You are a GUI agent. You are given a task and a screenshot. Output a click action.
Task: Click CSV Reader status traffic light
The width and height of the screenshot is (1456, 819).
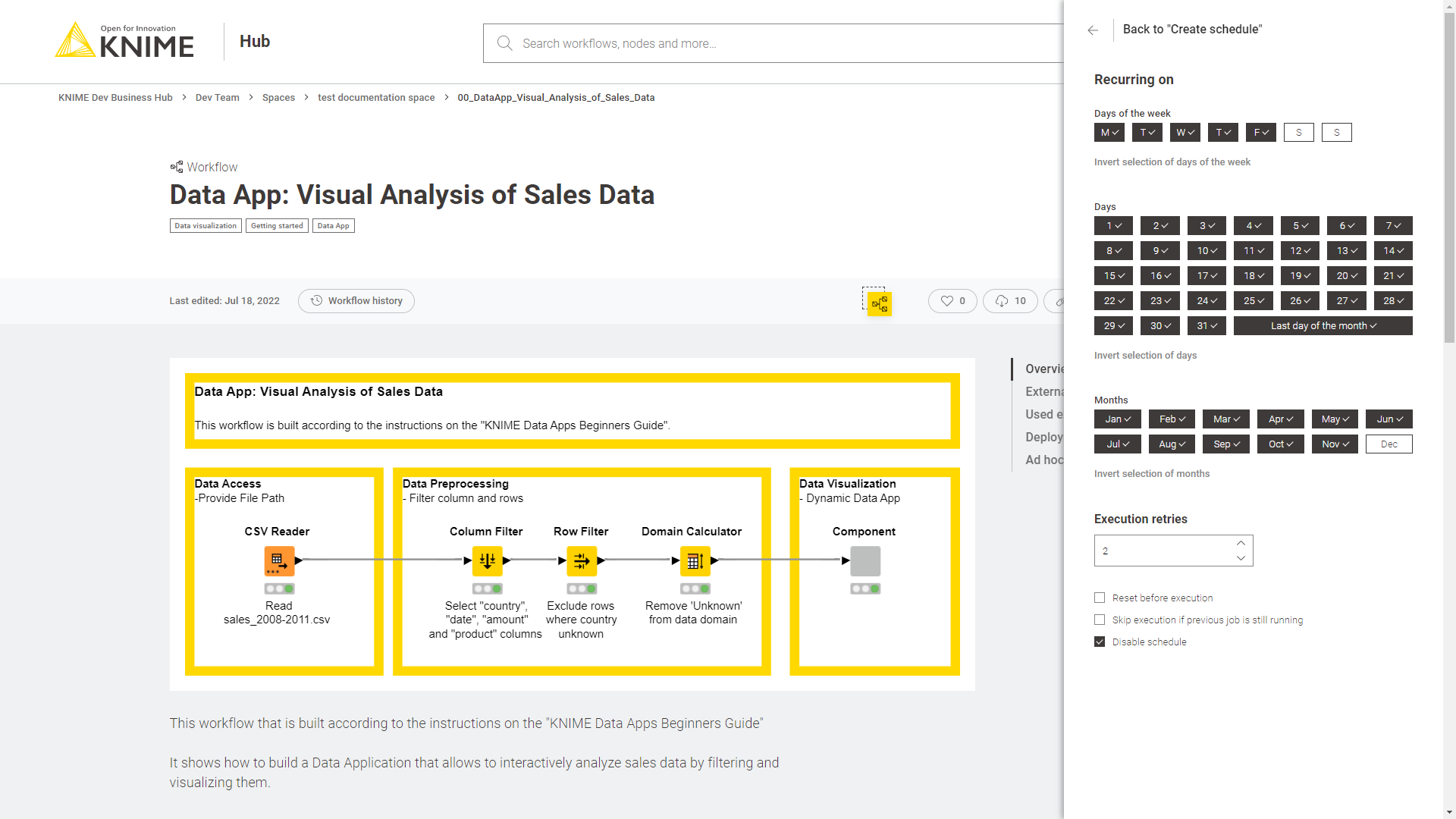coord(279,588)
